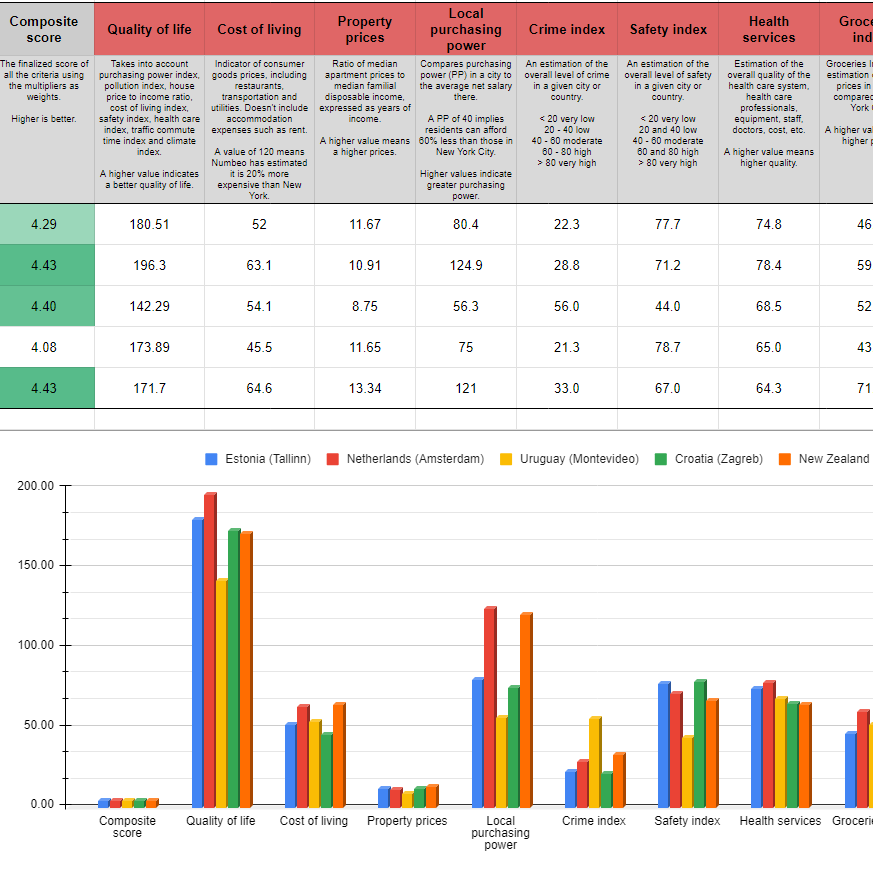The width and height of the screenshot is (873, 873).
Task: Select the cell with composite score 4.29
Action: (44, 225)
